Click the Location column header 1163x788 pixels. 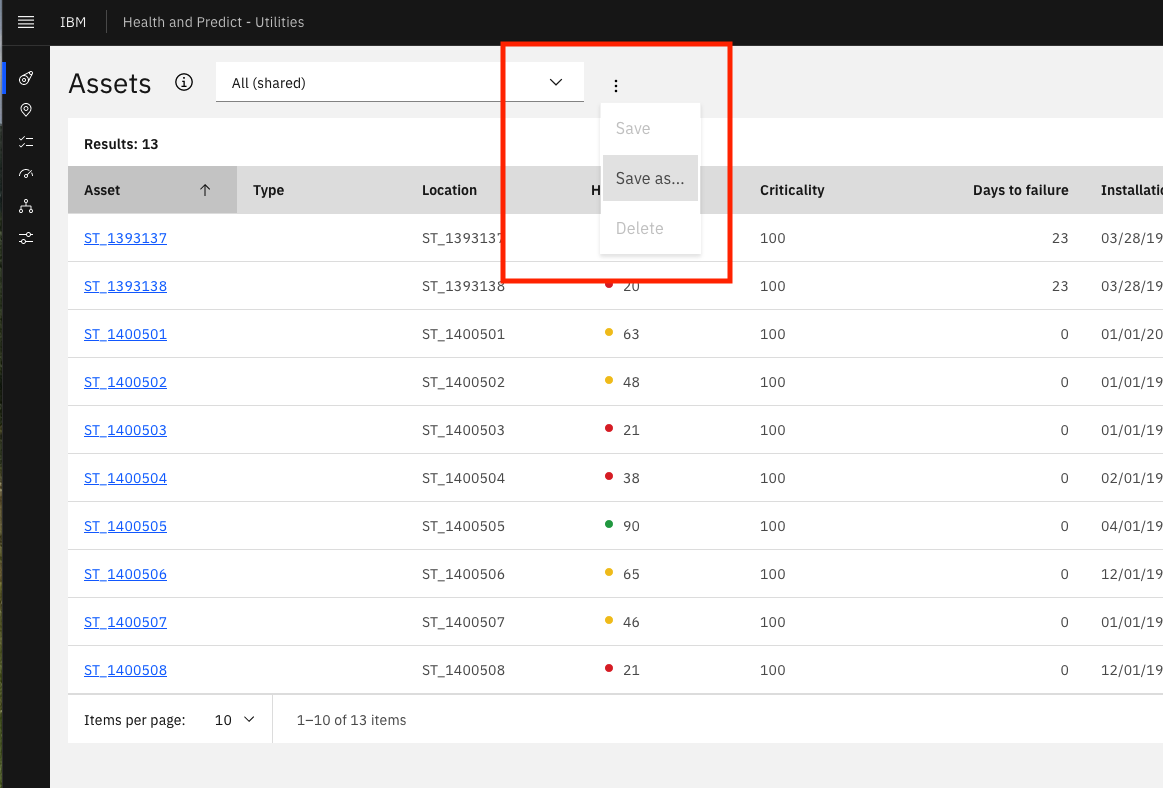449,190
